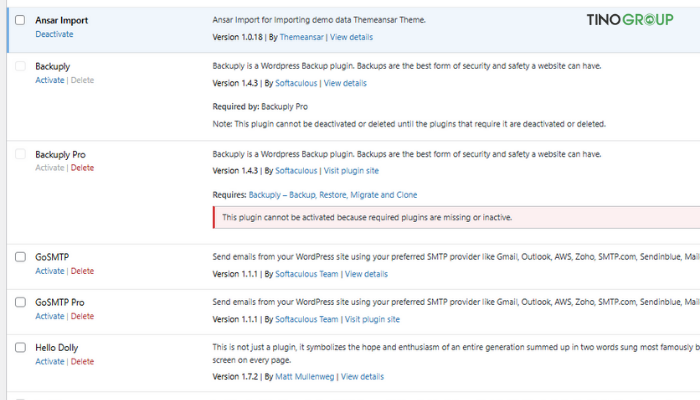Click the 'Required by: Backuply Pro' text
The height and width of the screenshot is (400, 700).
260,107
